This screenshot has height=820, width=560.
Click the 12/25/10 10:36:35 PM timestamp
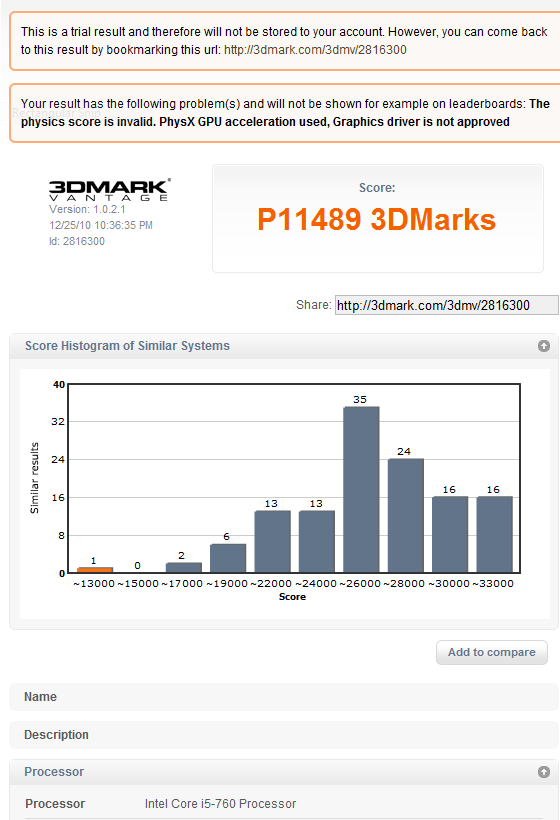[x=101, y=225]
